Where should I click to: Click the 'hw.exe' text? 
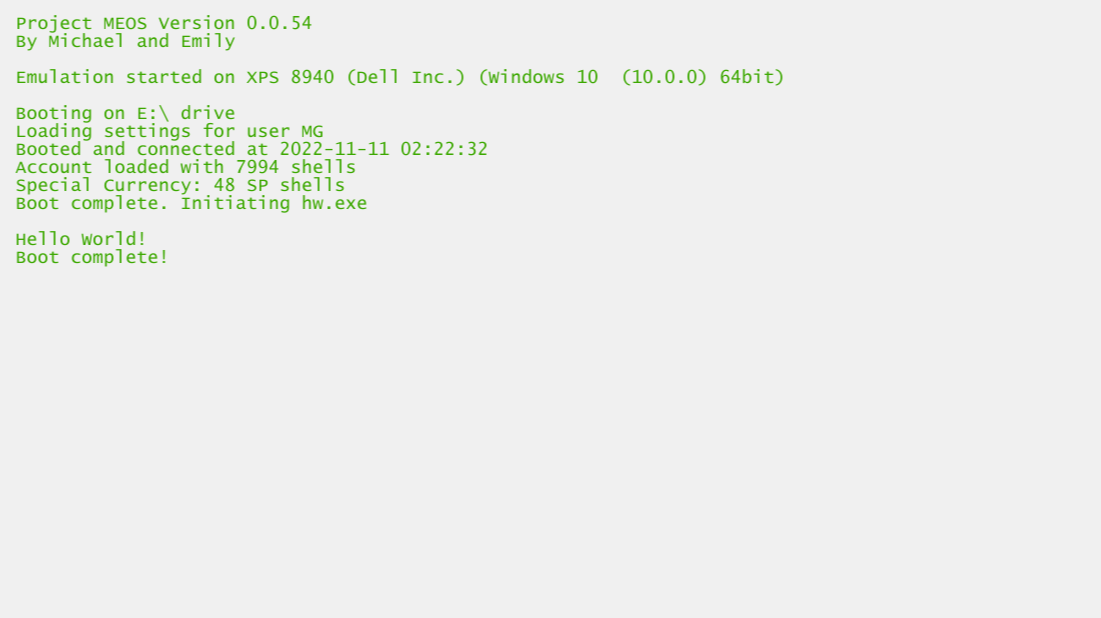tap(334, 204)
